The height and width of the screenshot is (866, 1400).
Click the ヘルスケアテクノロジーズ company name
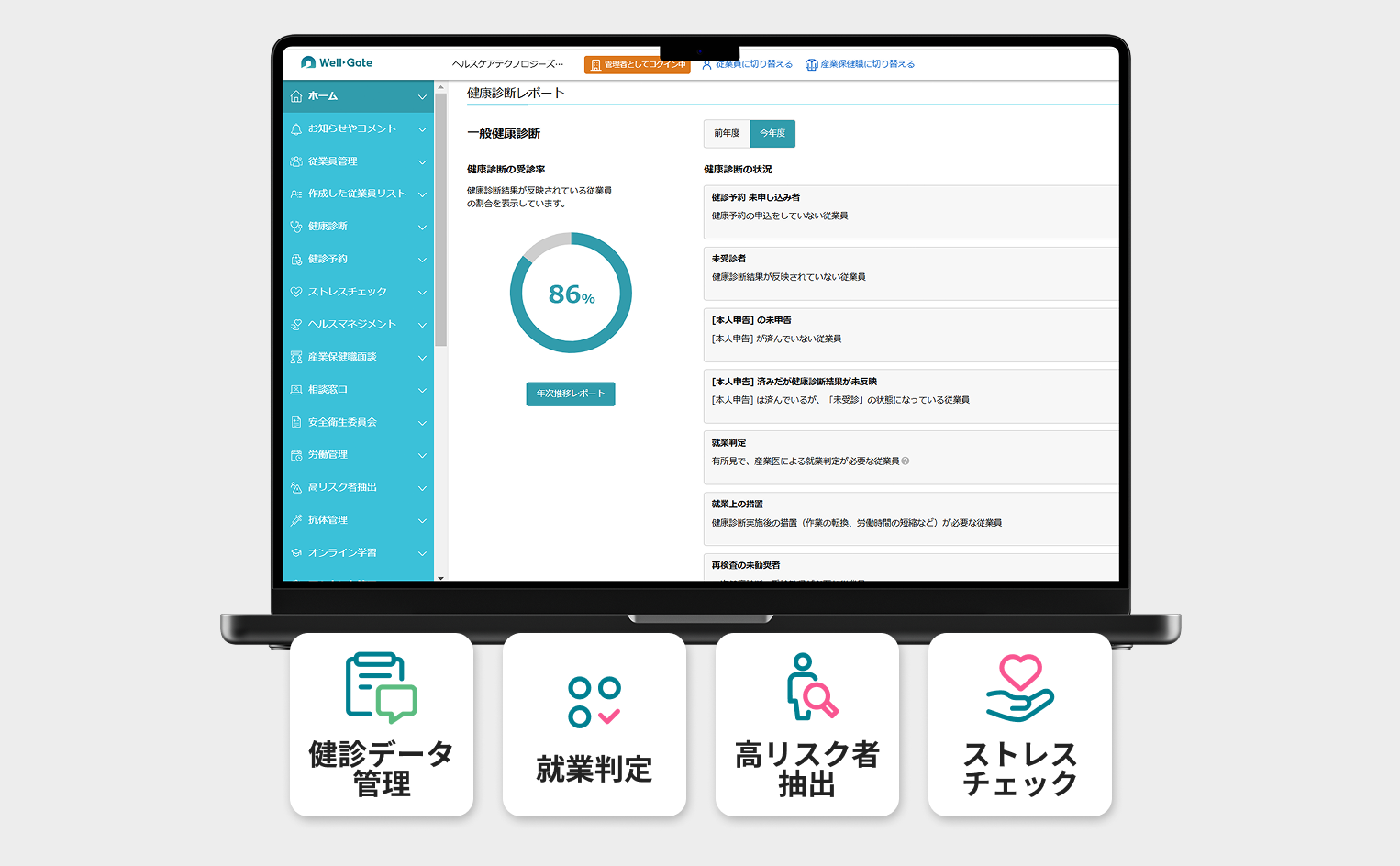point(507,64)
